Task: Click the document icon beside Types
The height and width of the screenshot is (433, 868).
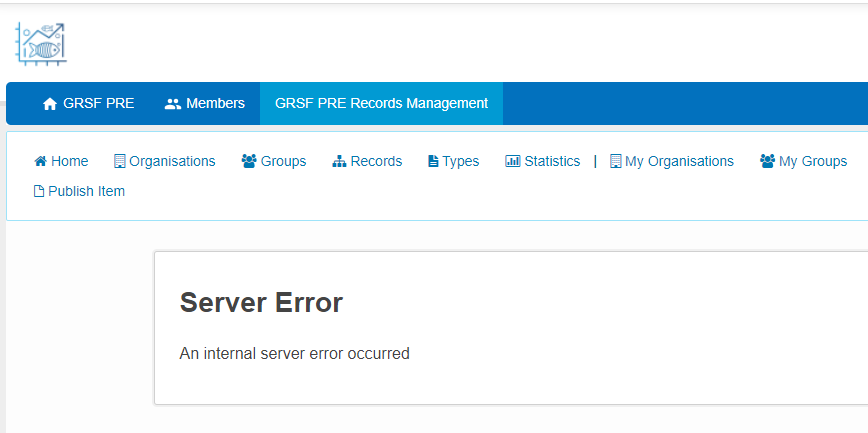Action: coord(433,161)
